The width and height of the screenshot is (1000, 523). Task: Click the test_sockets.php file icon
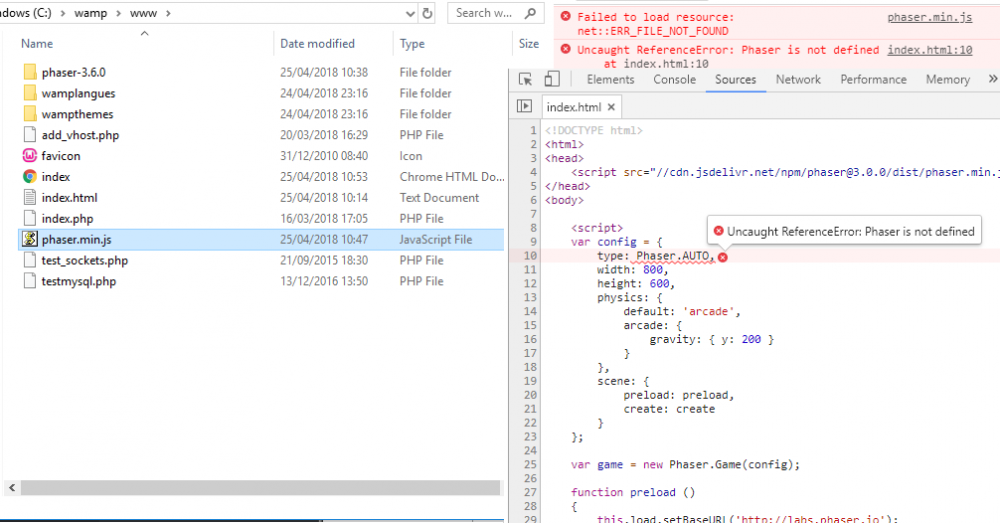pyautogui.click(x=29, y=260)
